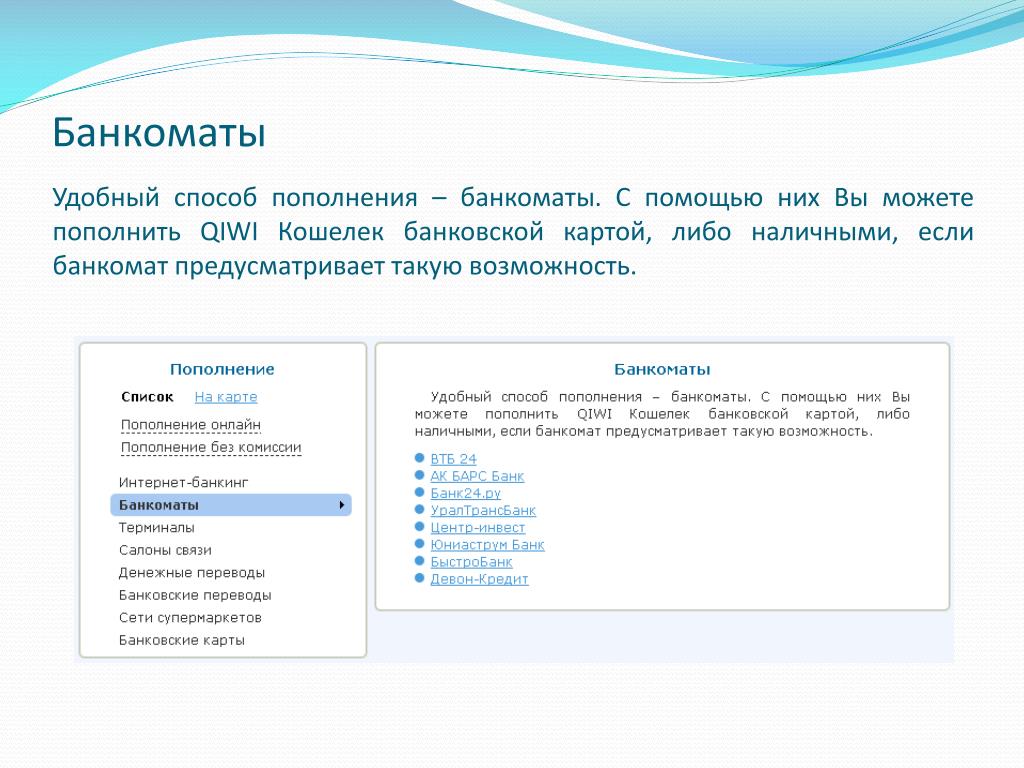The width and height of the screenshot is (1024, 768).
Task: Select Банковские карты in the menu
Action: click(x=182, y=640)
